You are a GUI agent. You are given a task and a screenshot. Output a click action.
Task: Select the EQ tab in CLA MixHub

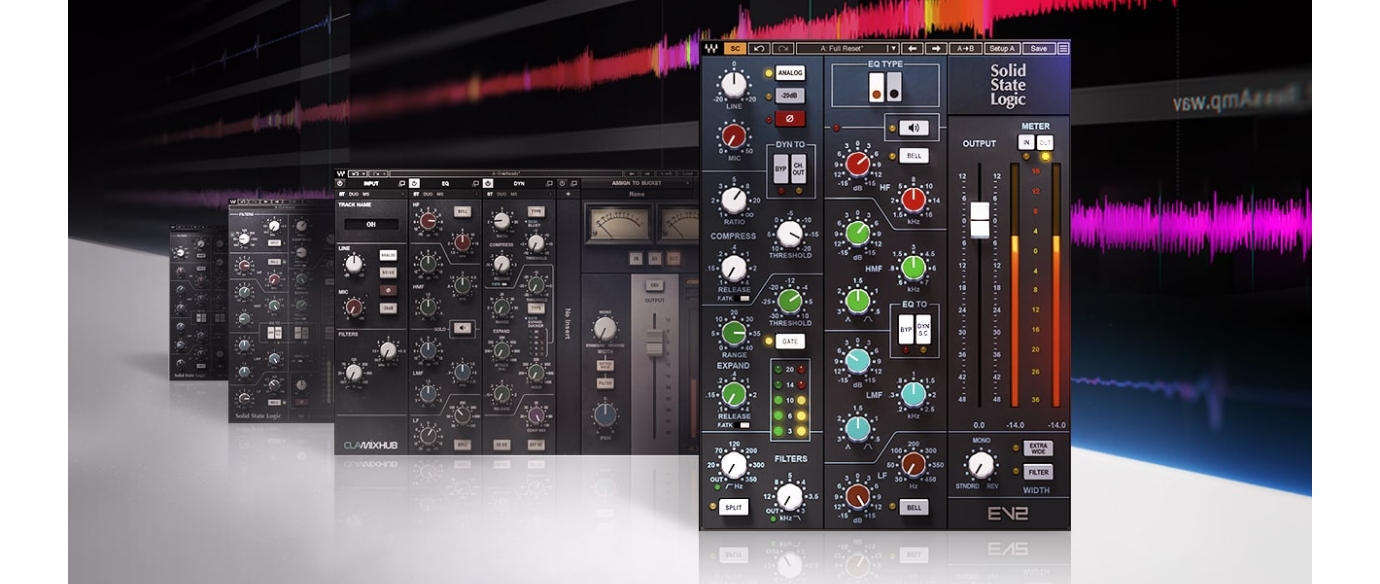point(446,183)
